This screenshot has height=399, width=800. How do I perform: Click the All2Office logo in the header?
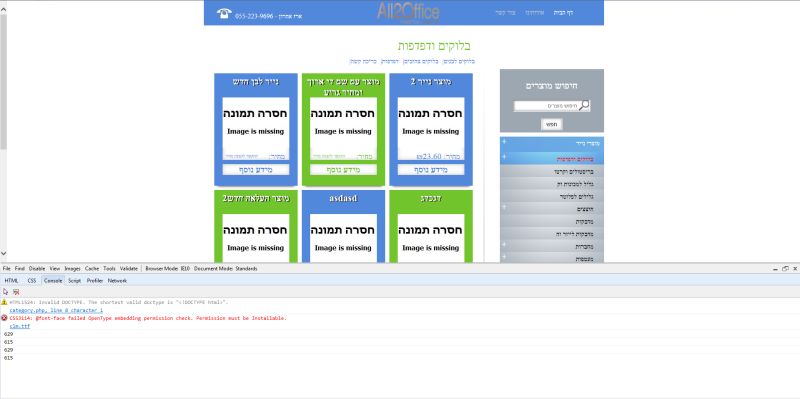point(408,12)
